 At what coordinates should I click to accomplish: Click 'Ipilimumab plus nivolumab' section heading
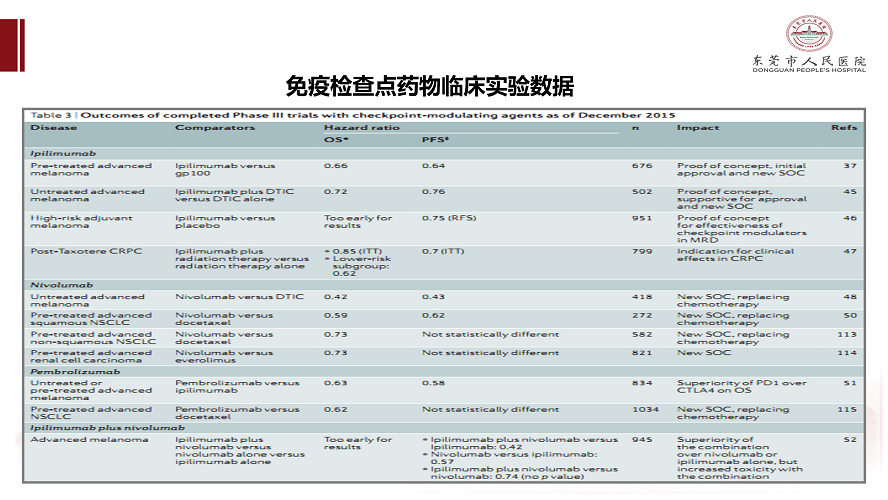click(x=108, y=428)
